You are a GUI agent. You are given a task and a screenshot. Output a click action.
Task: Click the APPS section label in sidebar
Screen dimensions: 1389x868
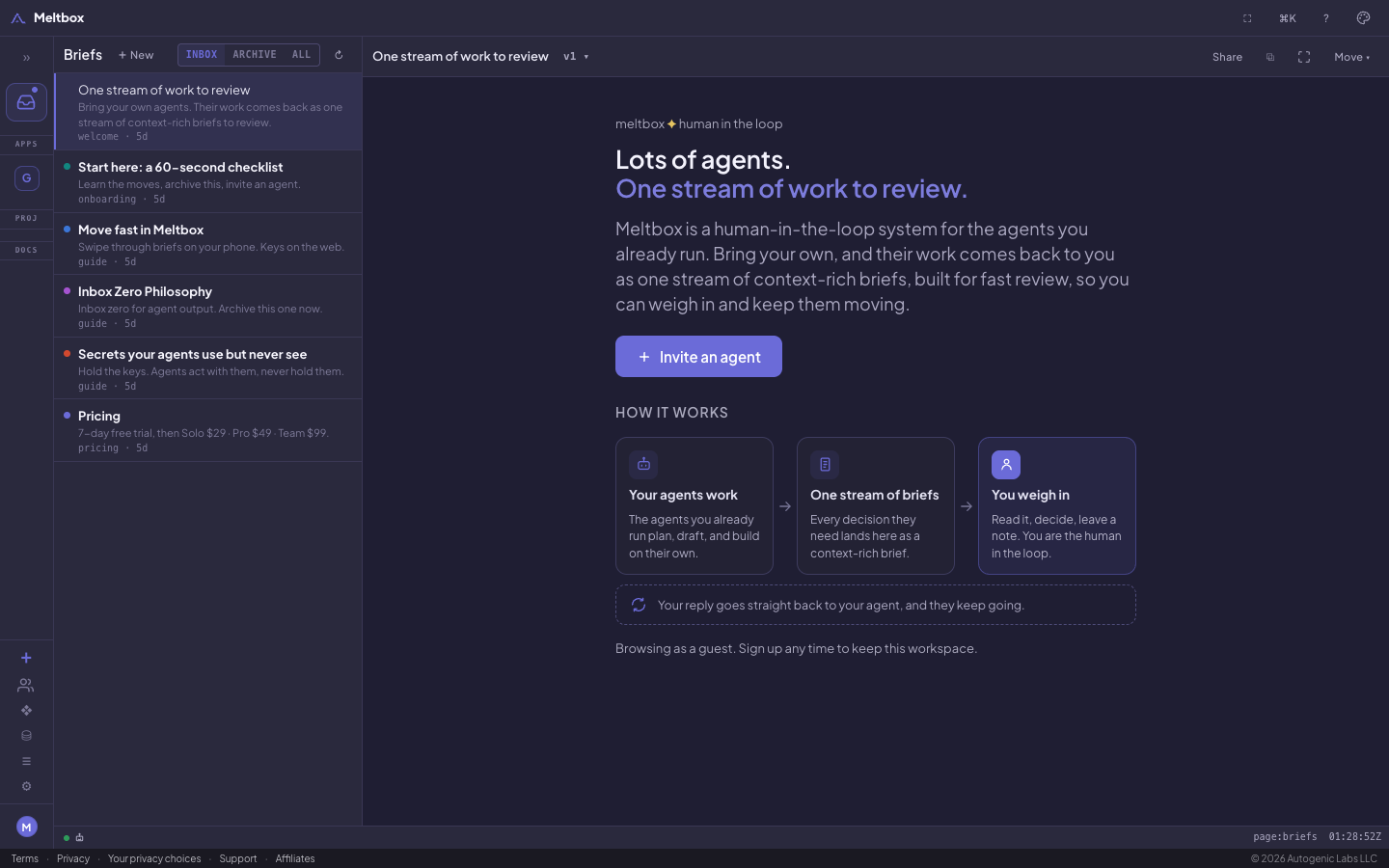[26, 144]
